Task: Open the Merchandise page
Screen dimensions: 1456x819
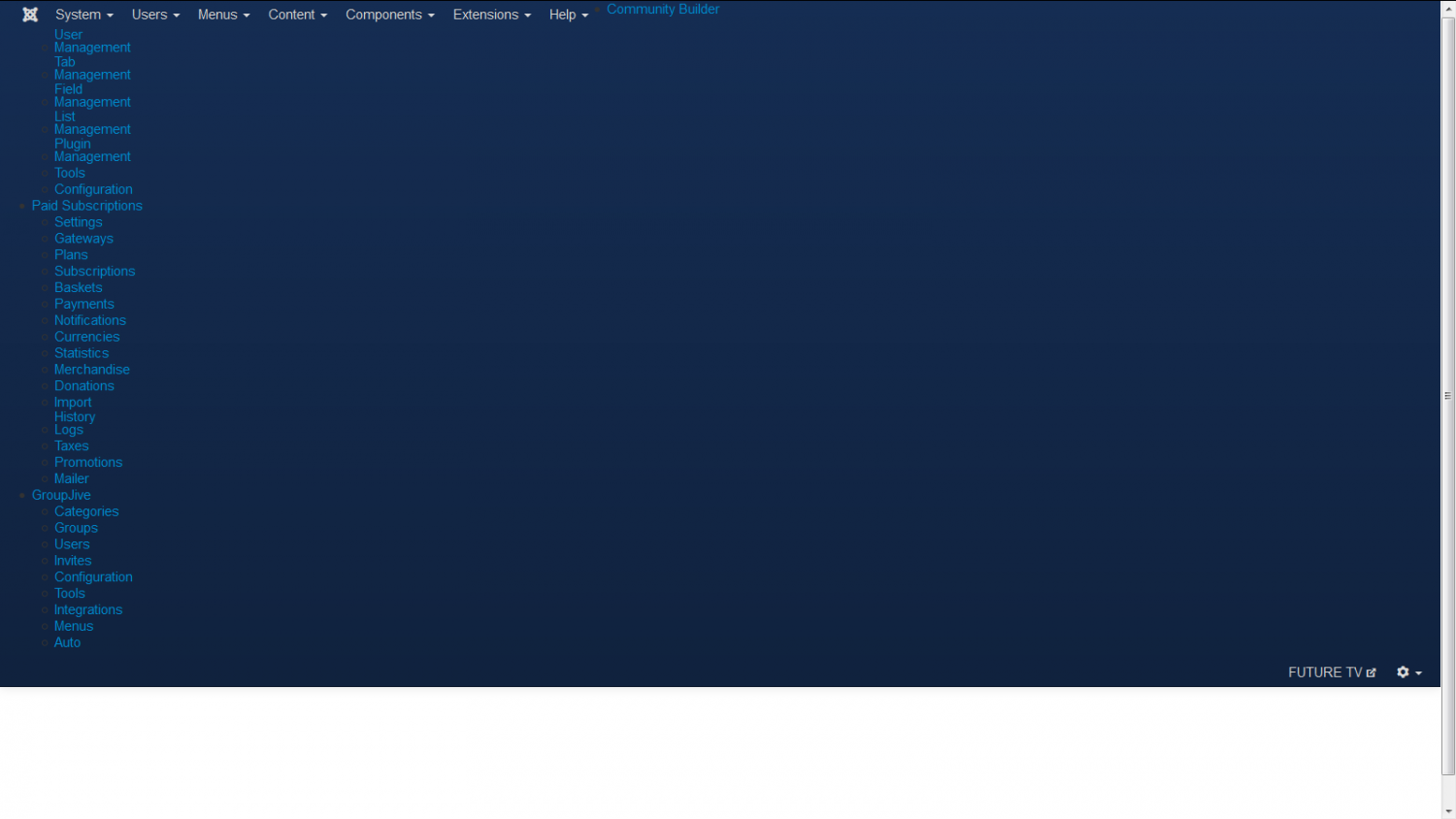Action: [92, 370]
